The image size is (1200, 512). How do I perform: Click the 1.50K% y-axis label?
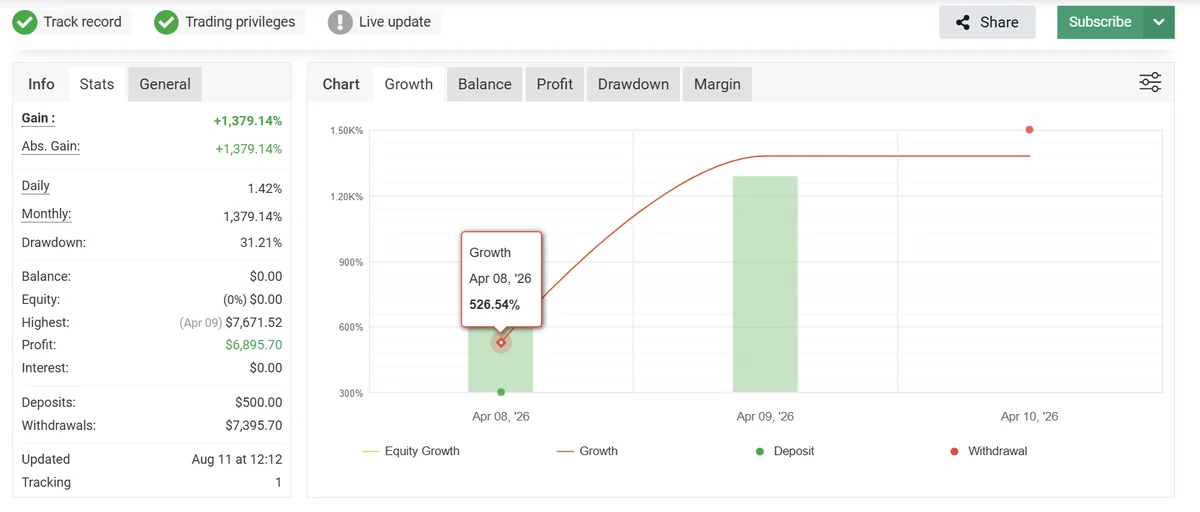click(347, 131)
